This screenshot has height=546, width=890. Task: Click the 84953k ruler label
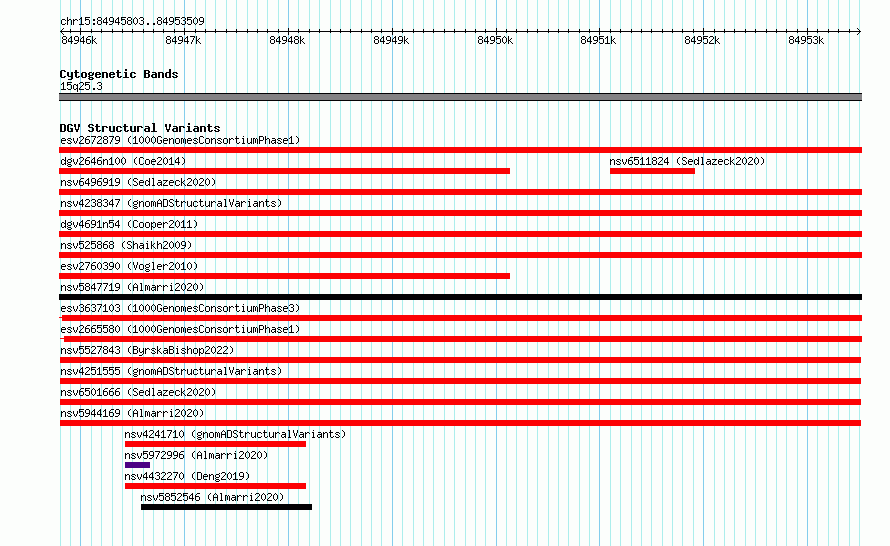(806, 40)
